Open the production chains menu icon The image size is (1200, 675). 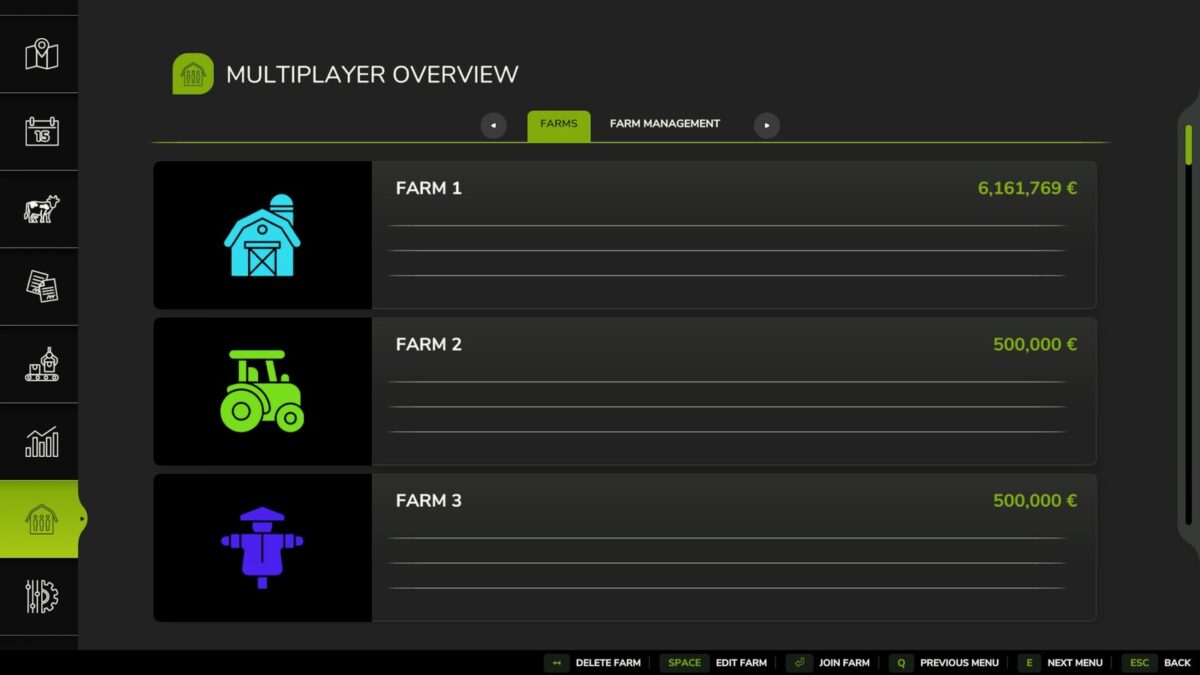[x=40, y=364]
